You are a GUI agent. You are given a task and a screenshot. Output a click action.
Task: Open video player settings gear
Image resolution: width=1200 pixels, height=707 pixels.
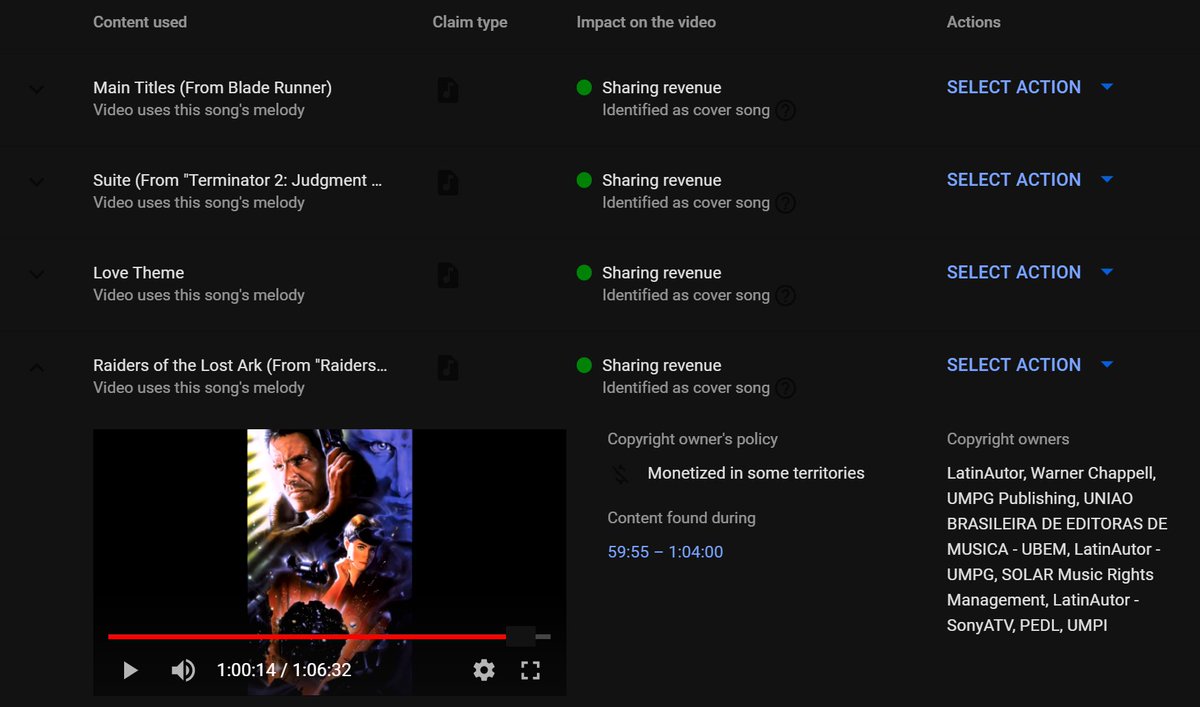pos(484,670)
